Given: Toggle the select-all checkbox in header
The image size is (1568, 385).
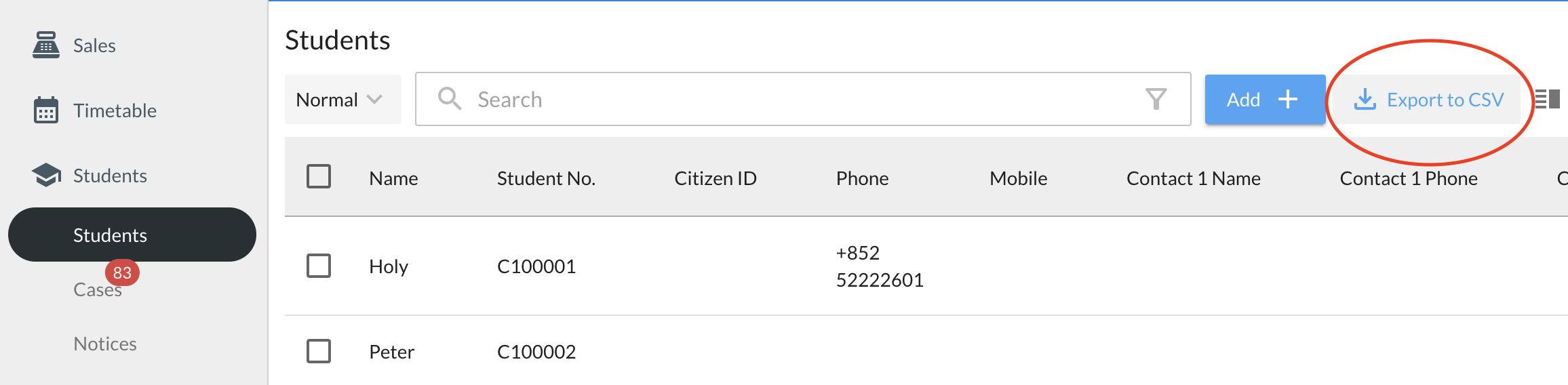Looking at the screenshot, I should tap(319, 177).
